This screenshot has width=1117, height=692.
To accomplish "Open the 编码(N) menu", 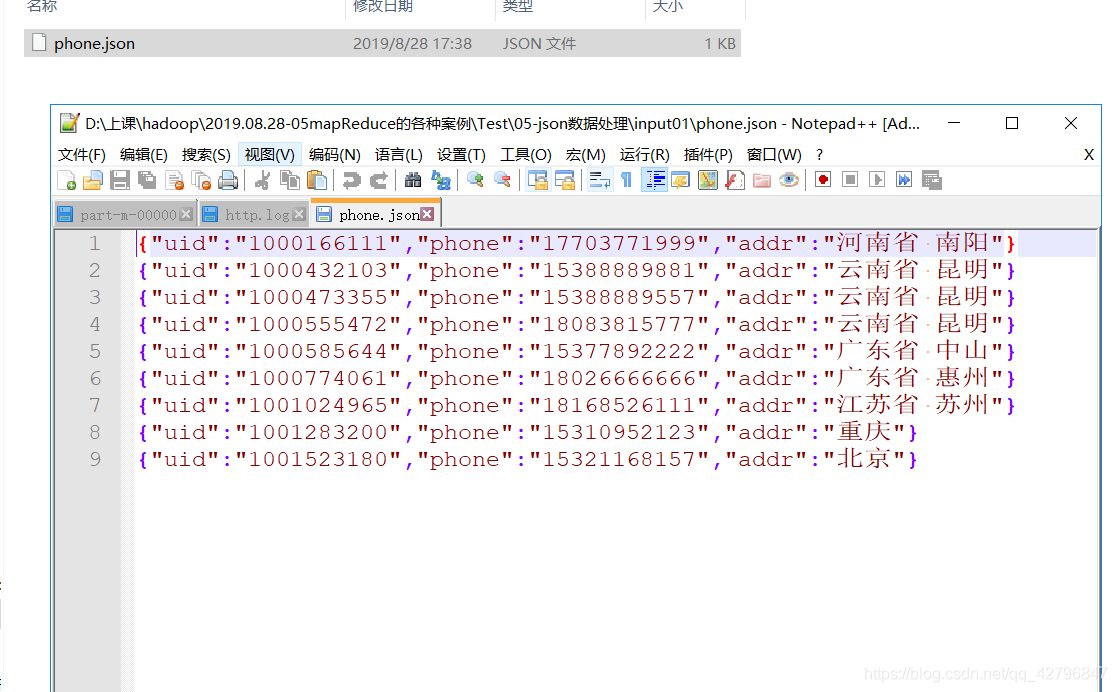I will 334,155.
